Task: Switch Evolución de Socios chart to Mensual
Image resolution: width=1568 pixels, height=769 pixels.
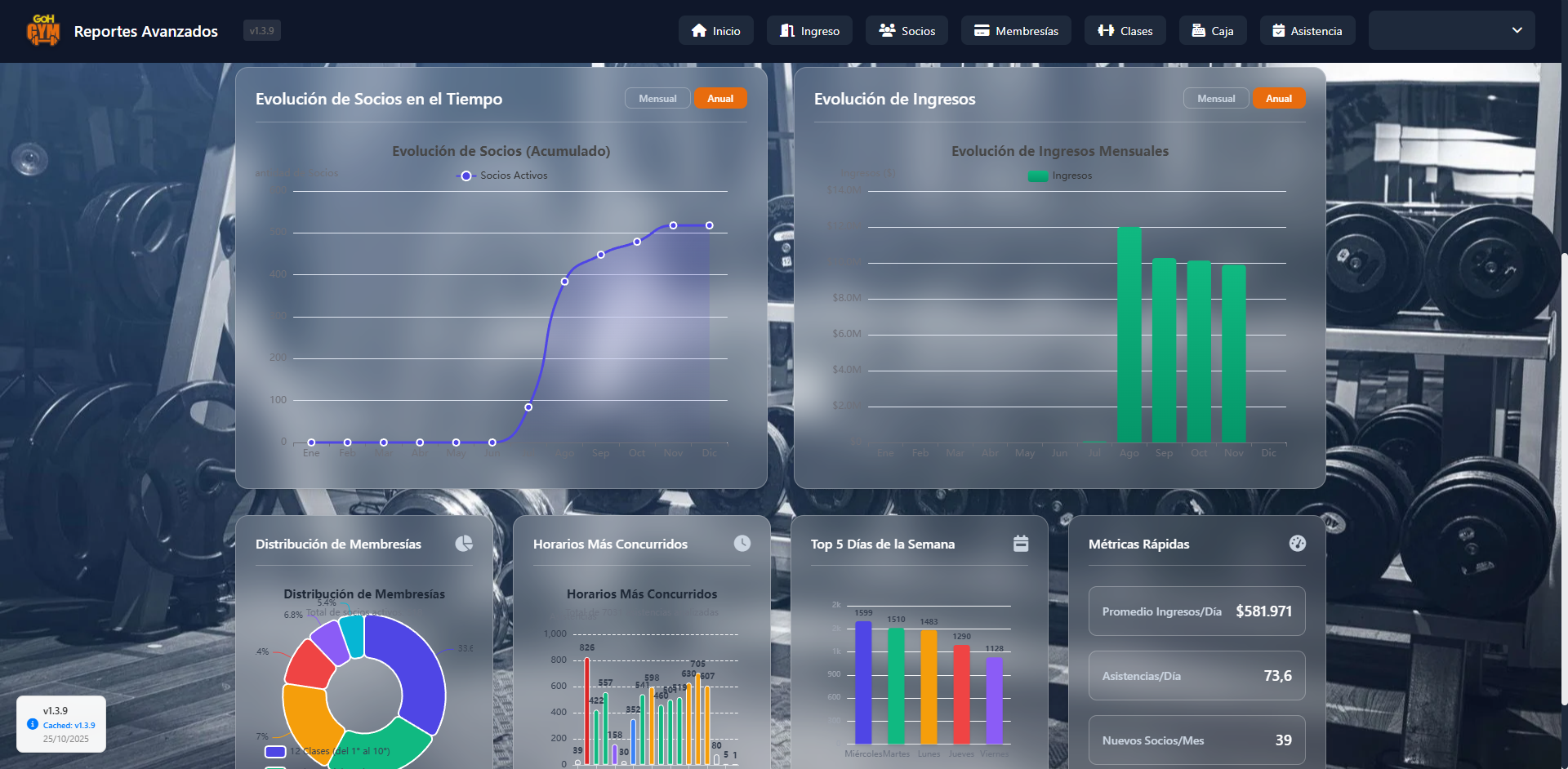Action: [x=657, y=99]
